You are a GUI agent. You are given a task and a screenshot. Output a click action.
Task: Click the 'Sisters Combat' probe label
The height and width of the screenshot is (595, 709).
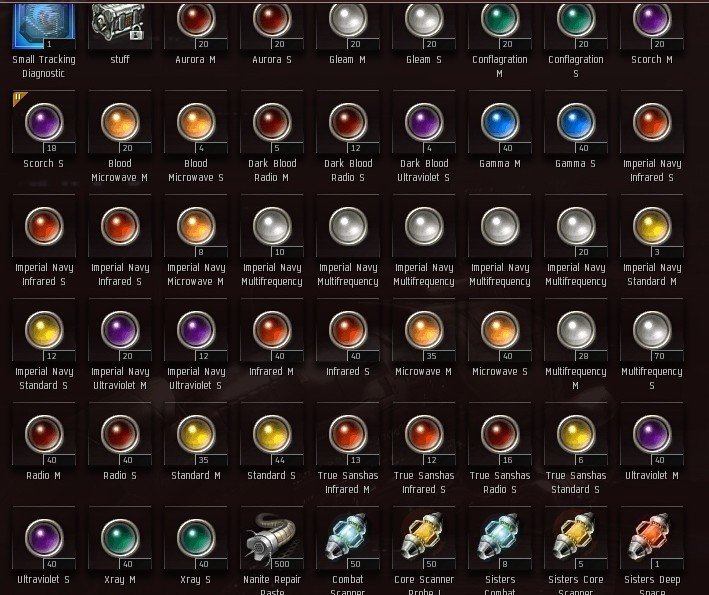pyautogui.click(x=500, y=586)
